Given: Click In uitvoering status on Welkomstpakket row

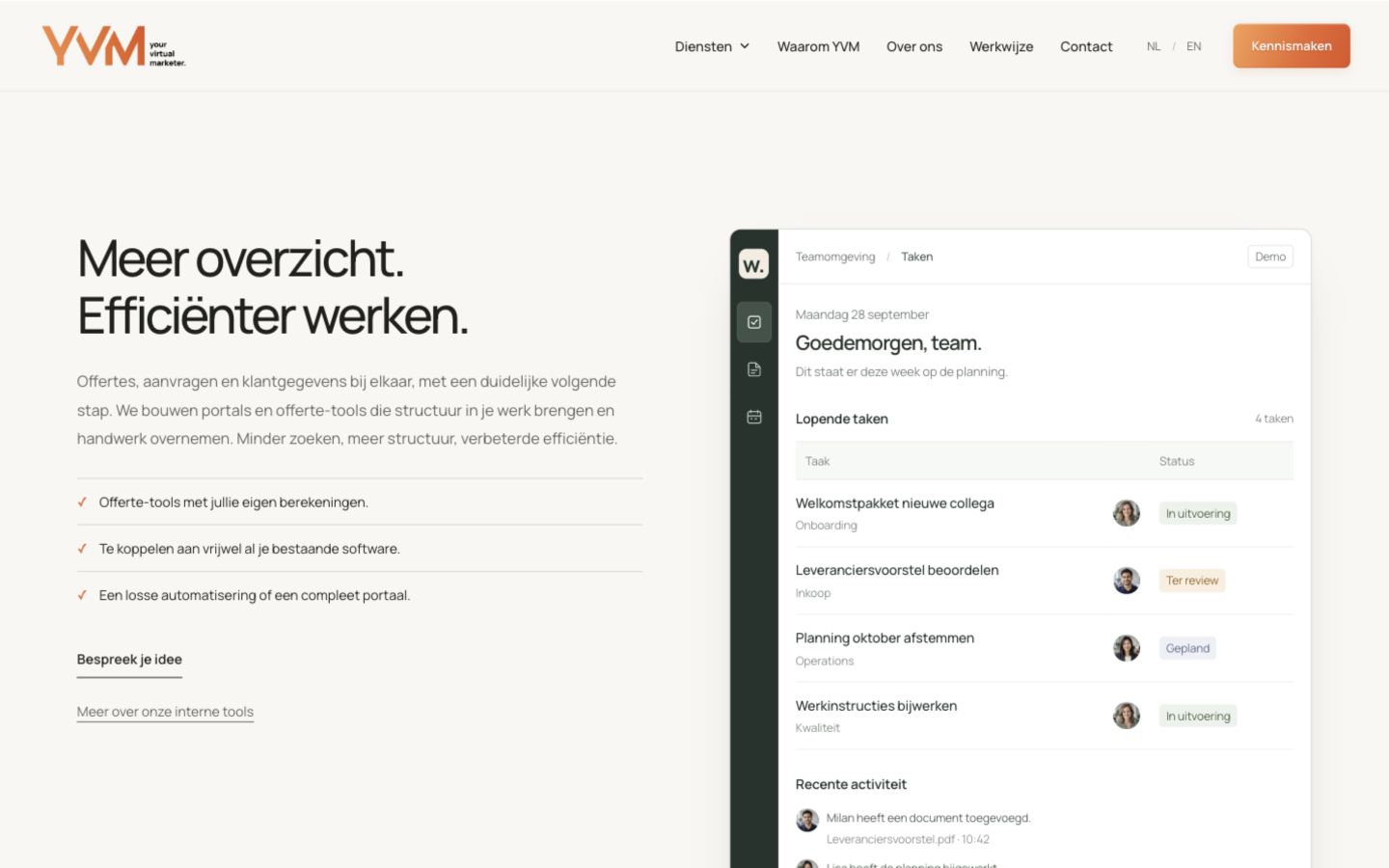Looking at the screenshot, I should click(x=1198, y=513).
